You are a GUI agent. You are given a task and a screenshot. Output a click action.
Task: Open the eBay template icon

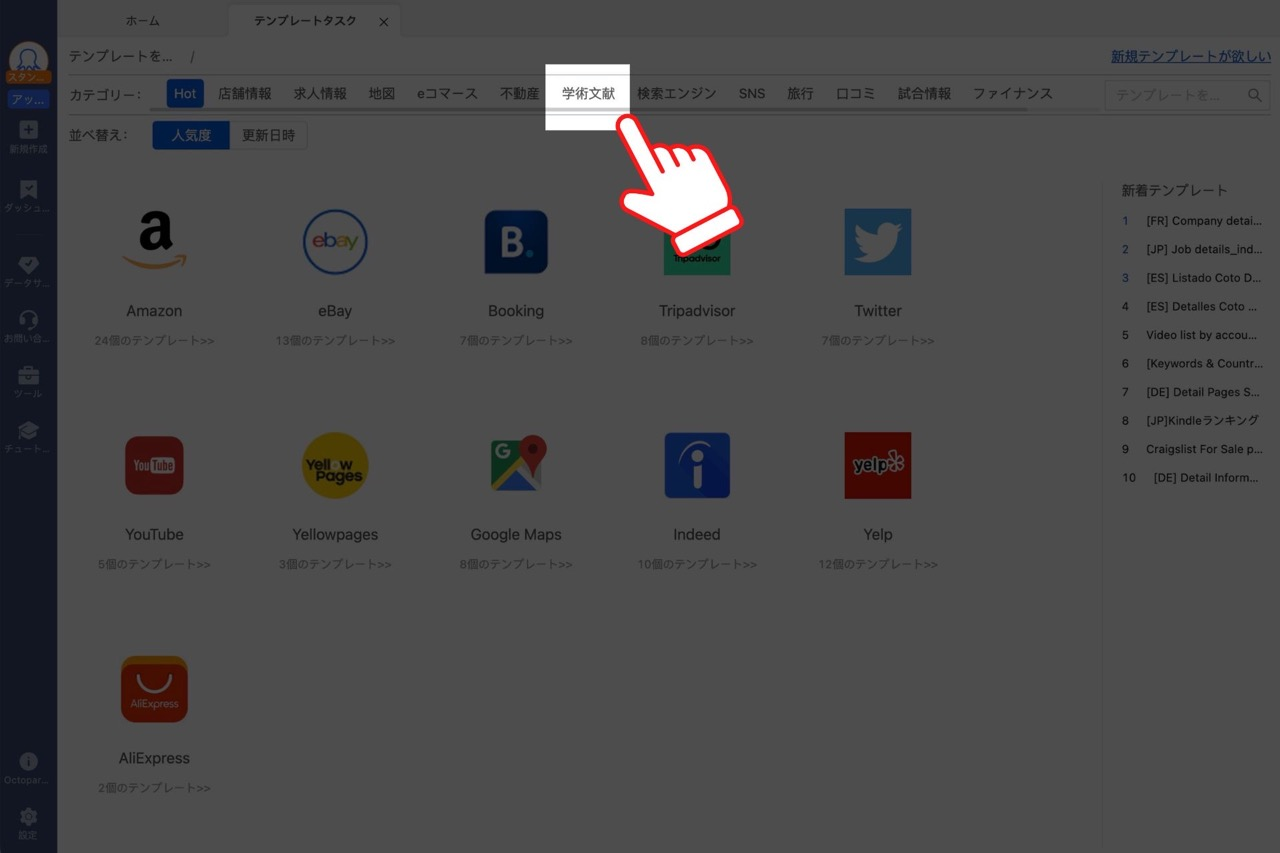335,241
